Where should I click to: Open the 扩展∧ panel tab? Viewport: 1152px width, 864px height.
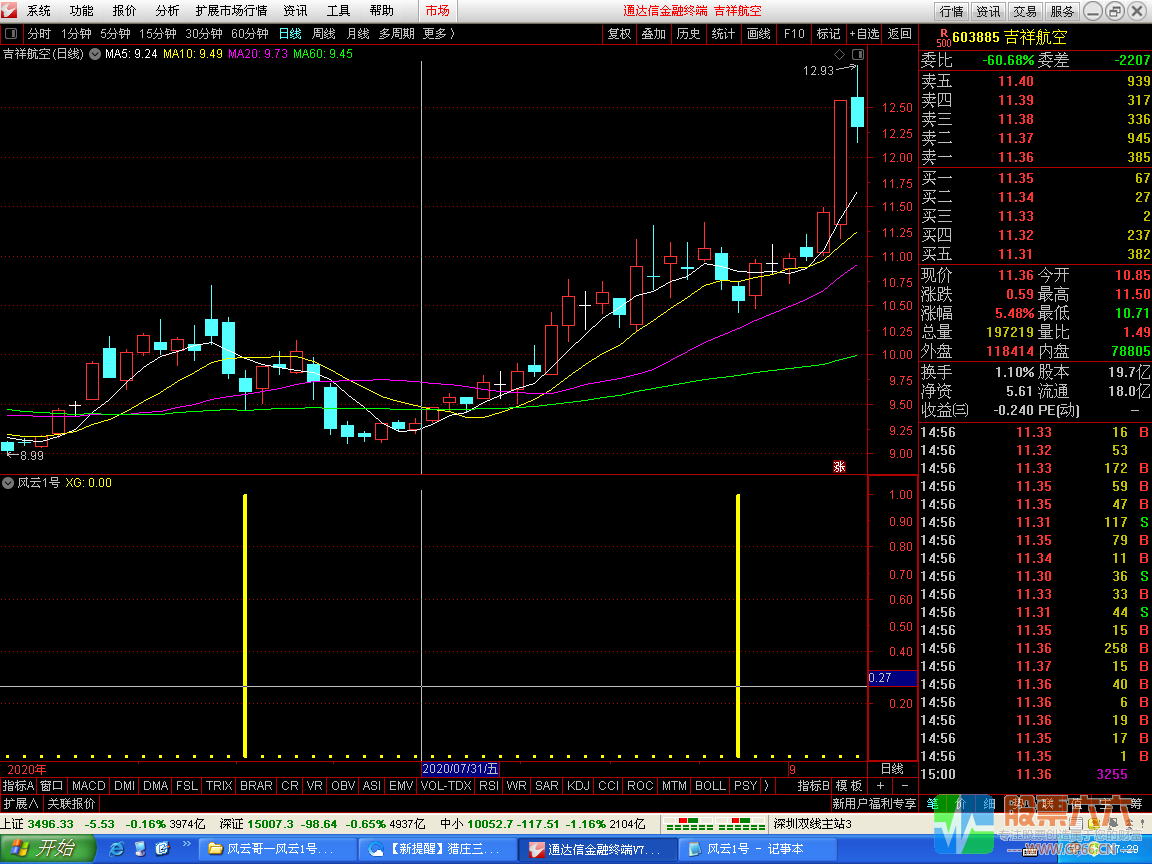pos(21,803)
